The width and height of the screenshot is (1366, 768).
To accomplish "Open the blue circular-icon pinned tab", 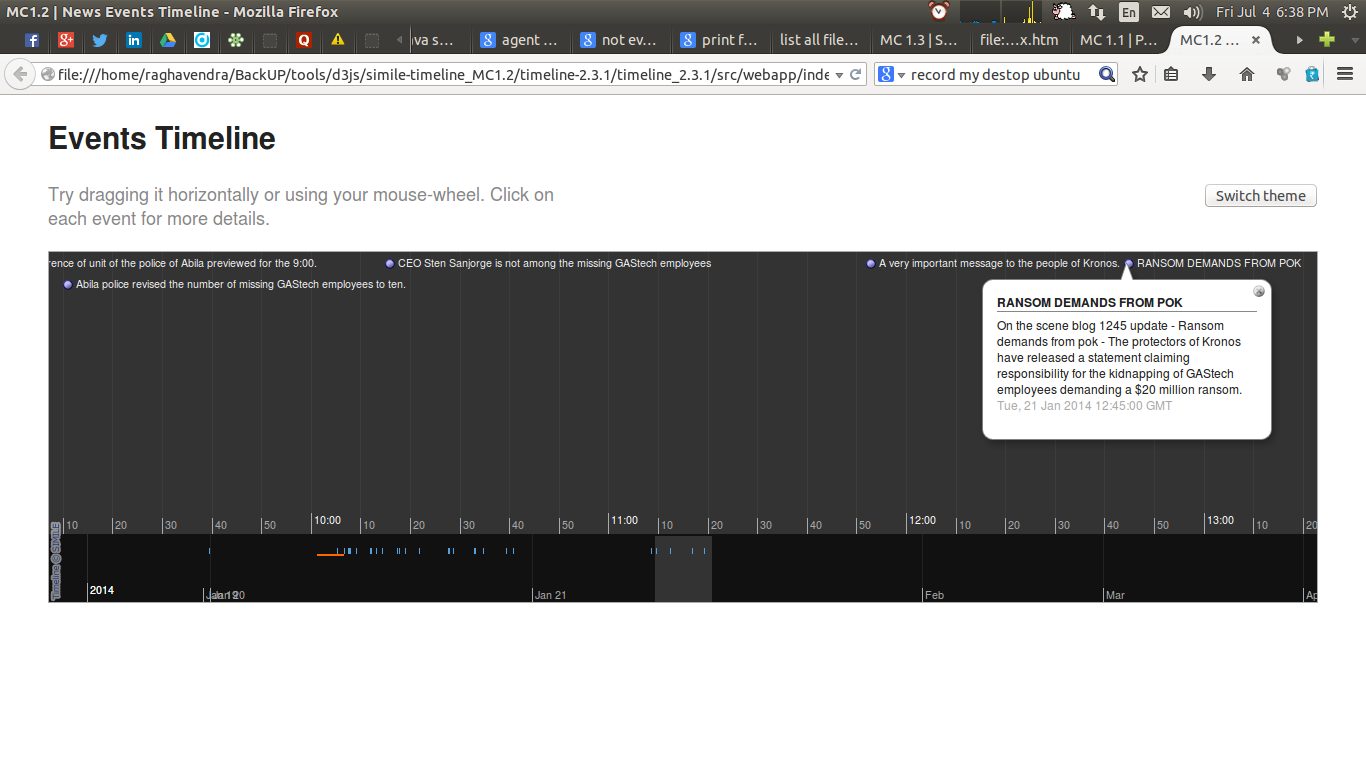I will [x=202, y=40].
